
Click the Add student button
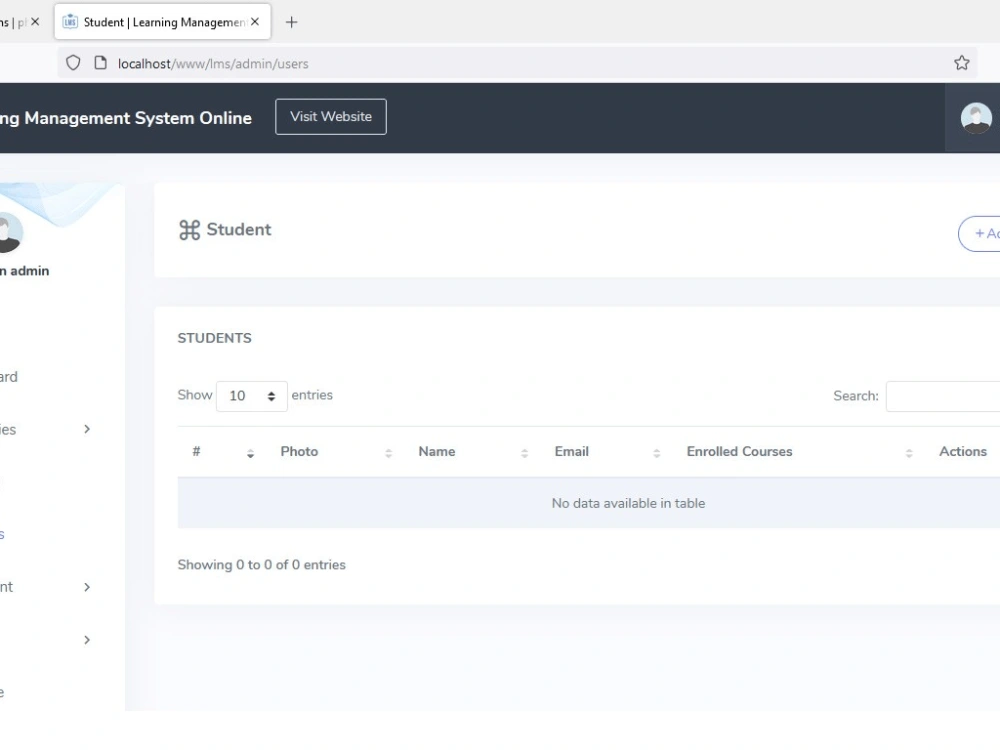pyautogui.click(x=980, y=234)
